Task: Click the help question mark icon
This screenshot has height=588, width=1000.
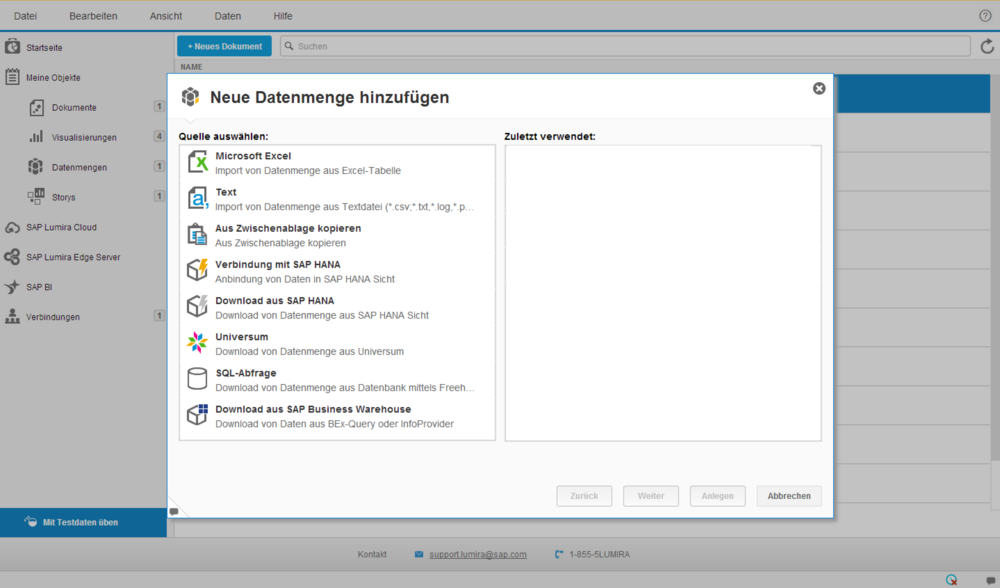Action: point(985,16)
